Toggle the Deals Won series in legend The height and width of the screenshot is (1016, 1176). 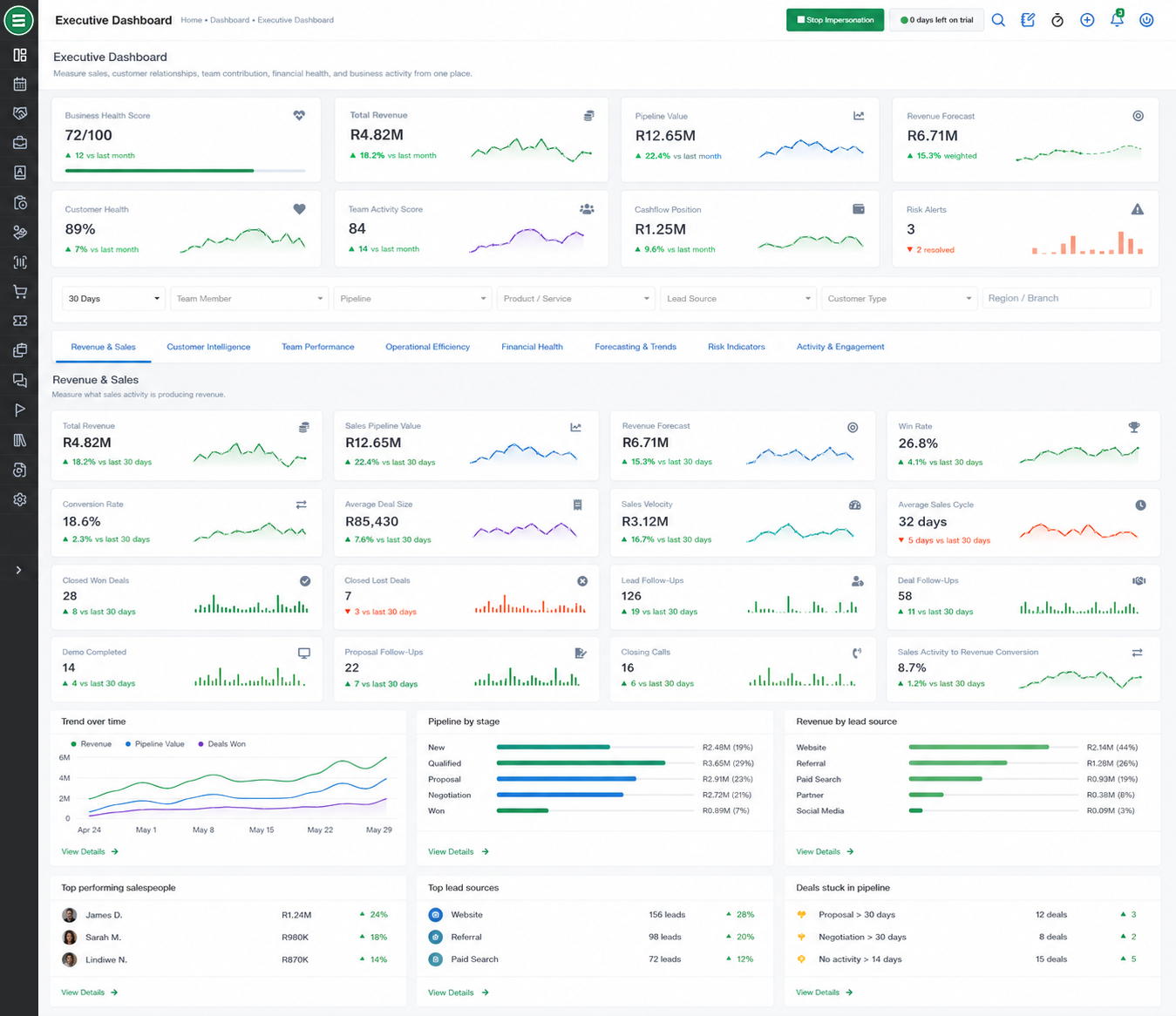click(x=221, y=744)
